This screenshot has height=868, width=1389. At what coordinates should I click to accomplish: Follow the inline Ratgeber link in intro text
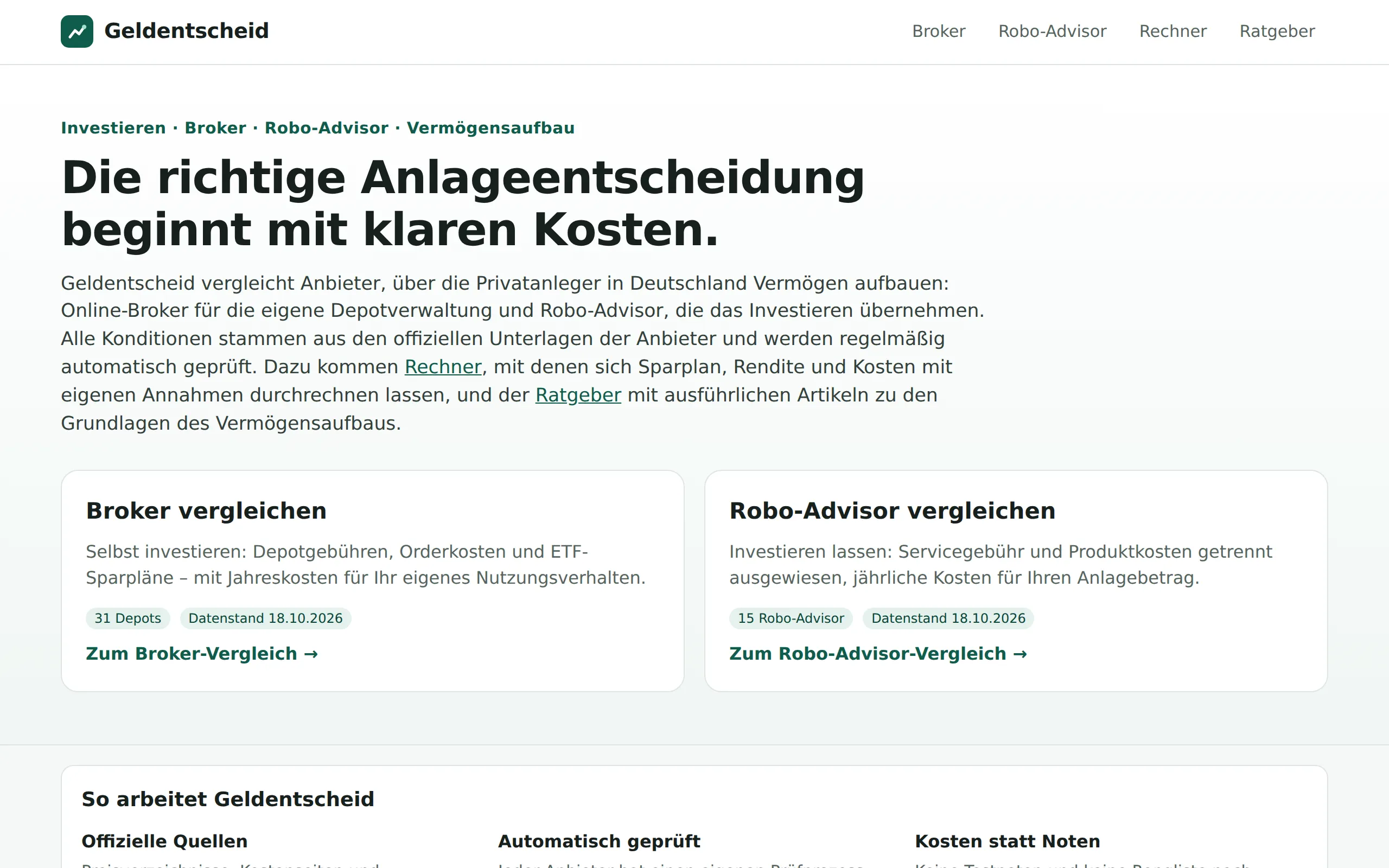point(578,395)
